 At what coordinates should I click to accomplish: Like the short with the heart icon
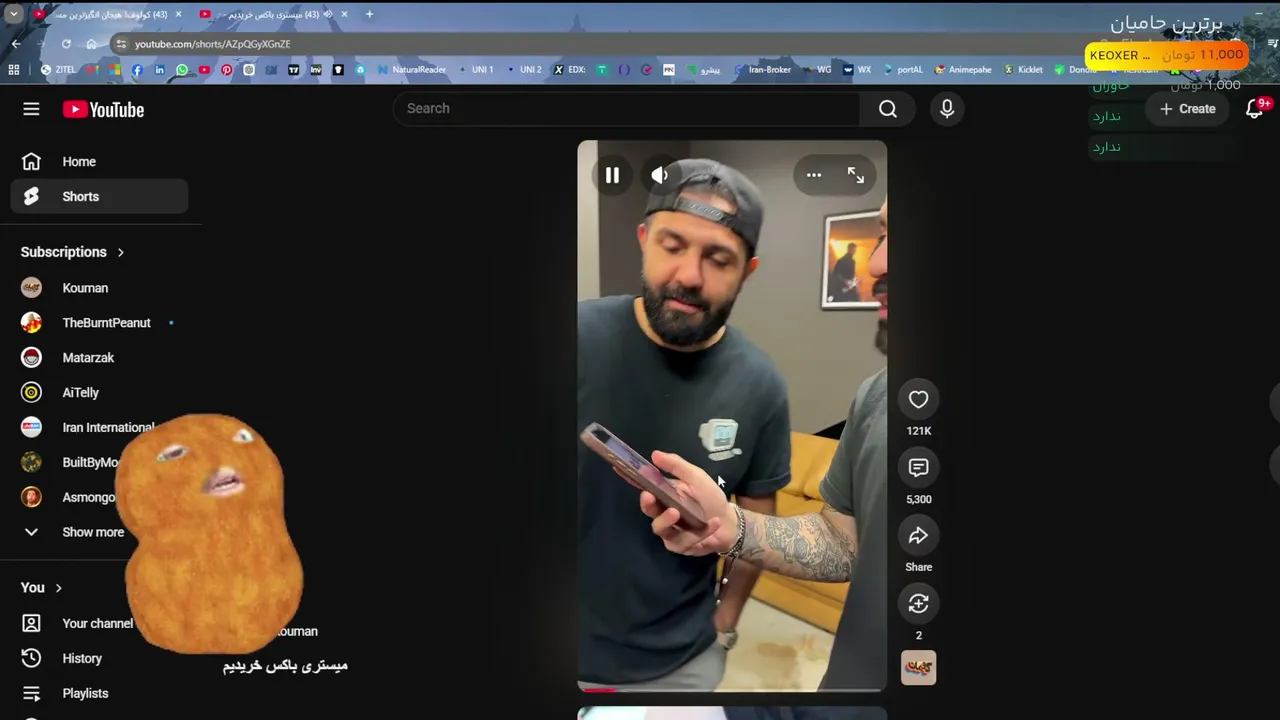[x=918, y=400]
